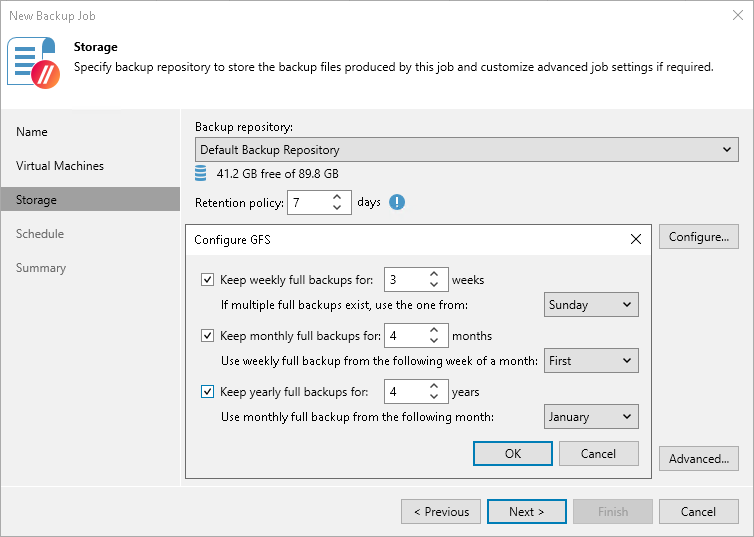The image size is (754, 537).
Task: Decrease retention policy days value
Action: [x=337, y=208]
